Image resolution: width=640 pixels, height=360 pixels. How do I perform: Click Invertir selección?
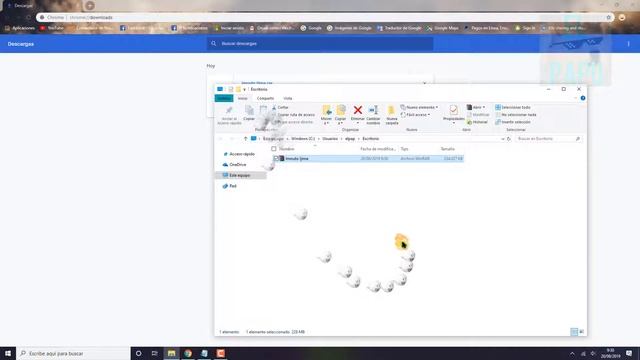click(513, 122)
